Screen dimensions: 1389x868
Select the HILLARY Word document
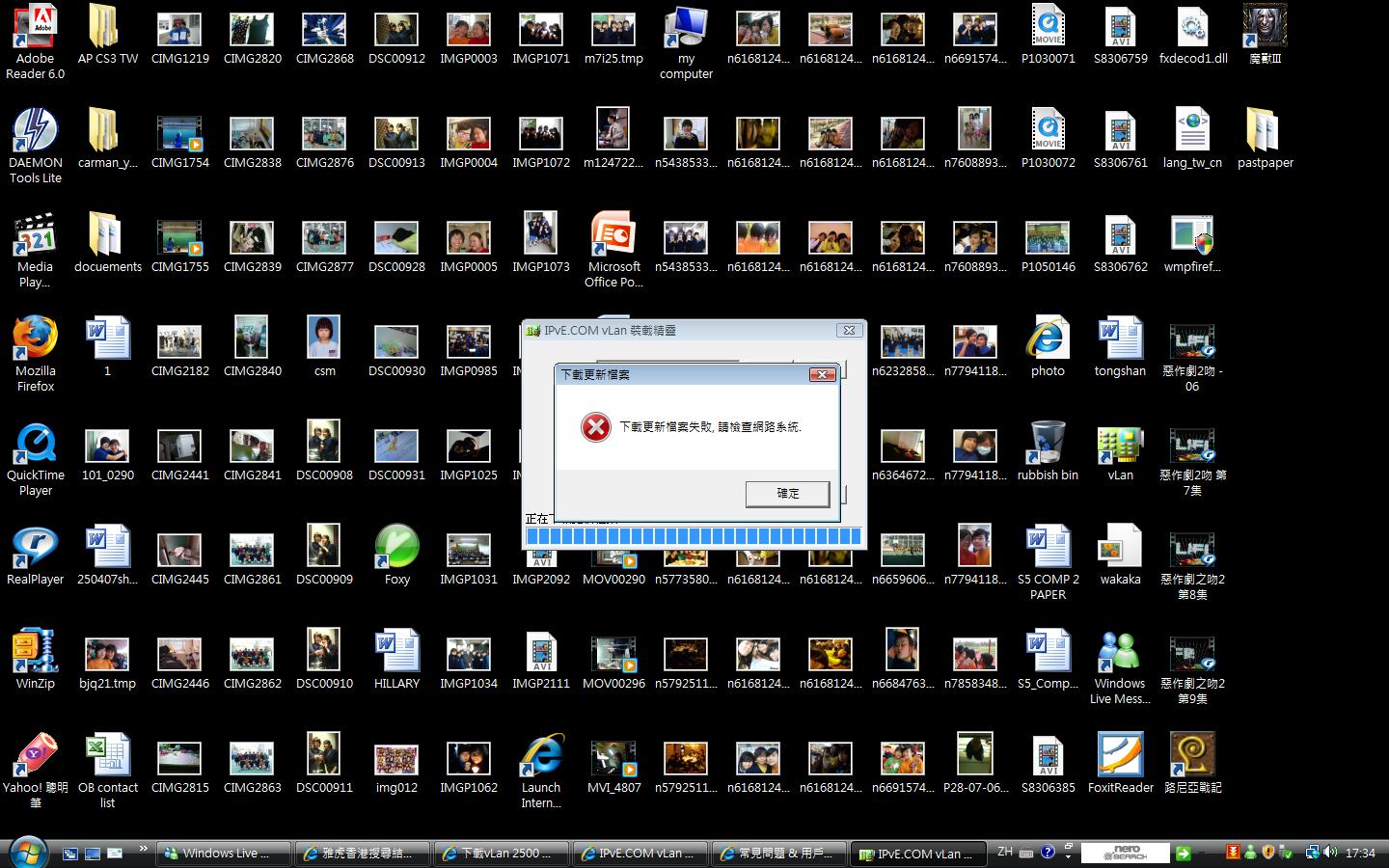(x=397, y=661)
